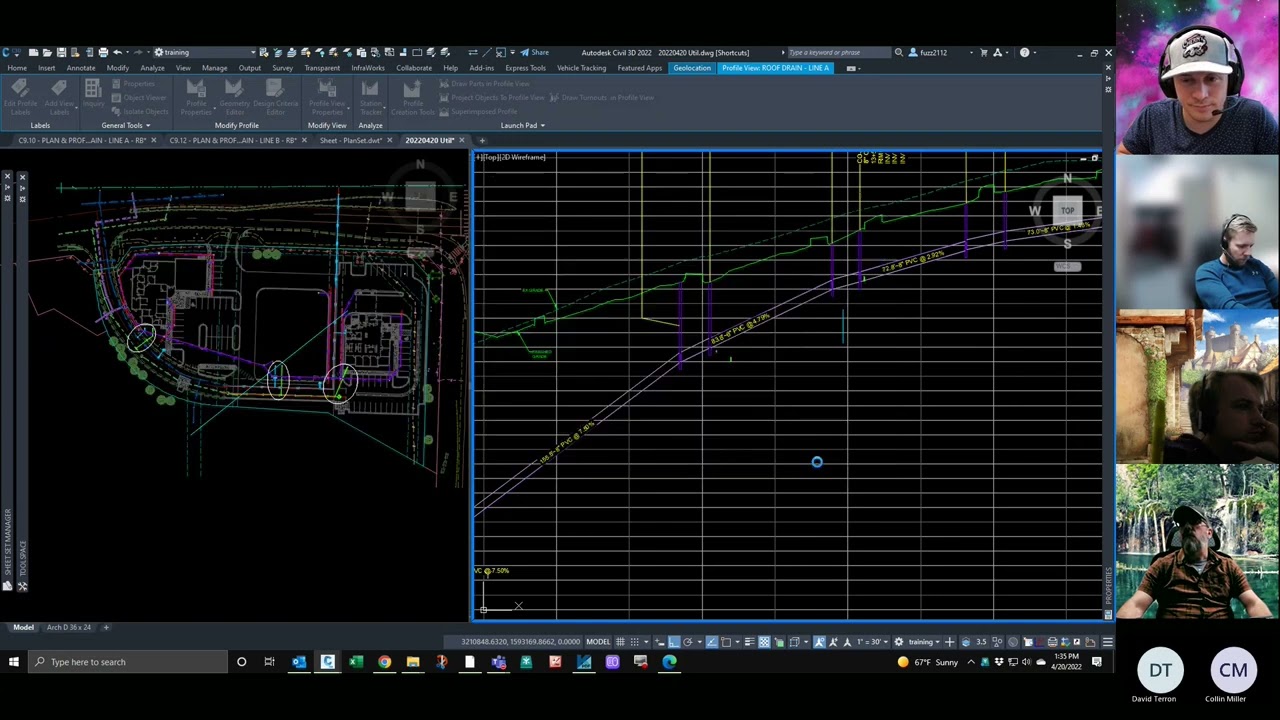Click the ViewCube TOP face
This screenshot has width=1280, height=720.
[x=1067, y=210]
